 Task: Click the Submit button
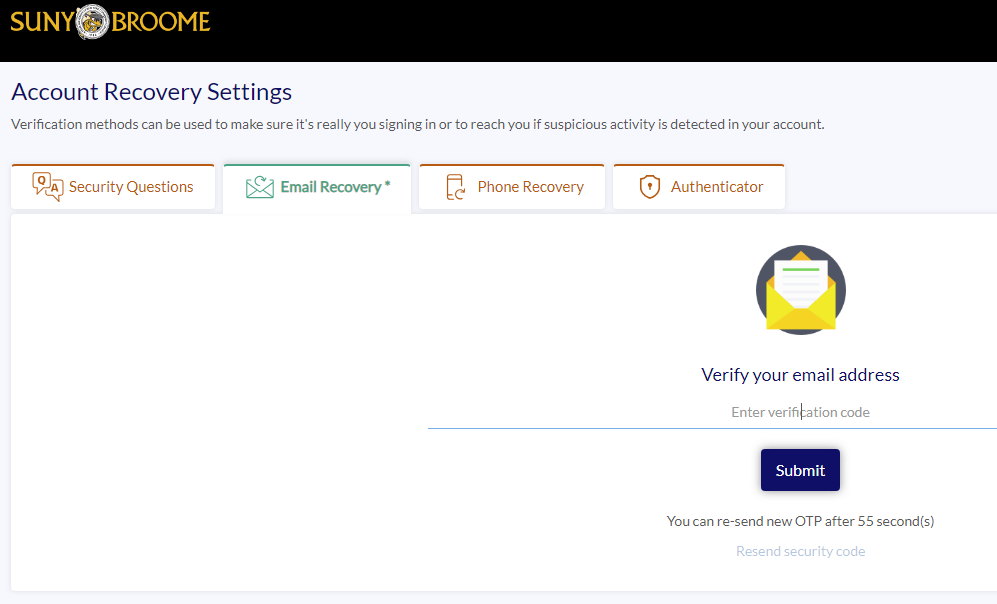(800, 470)
